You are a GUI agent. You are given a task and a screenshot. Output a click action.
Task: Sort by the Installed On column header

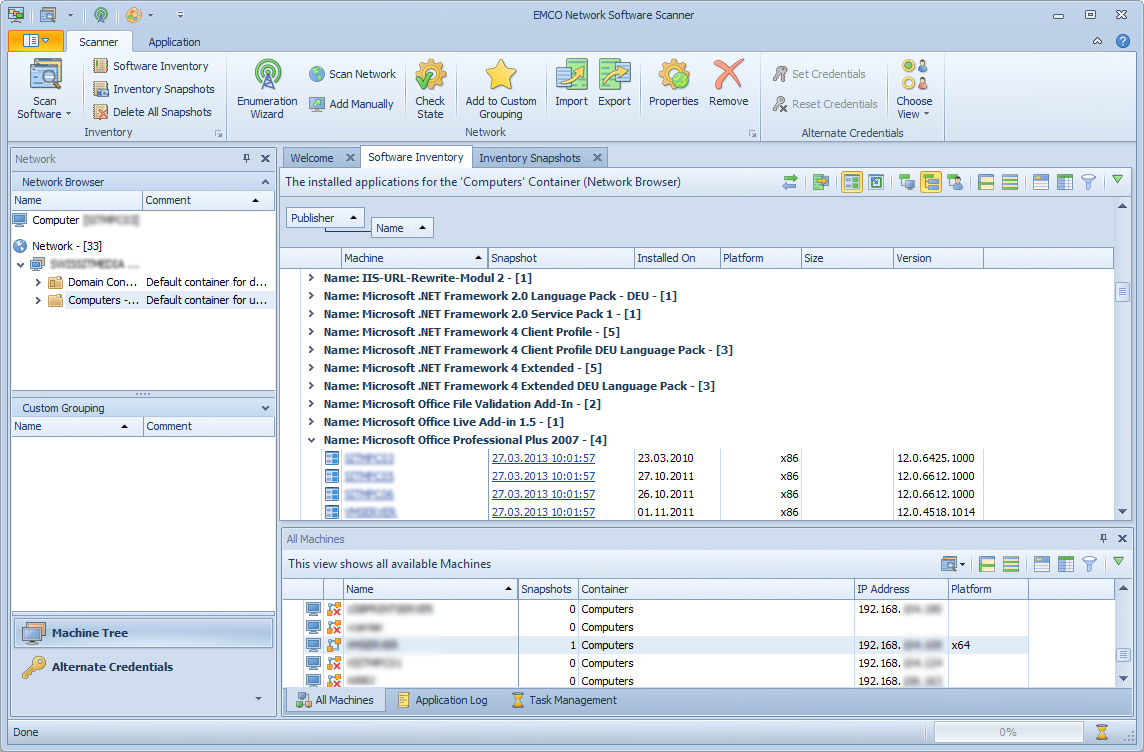pyautogui.click(x=677, y=258)
